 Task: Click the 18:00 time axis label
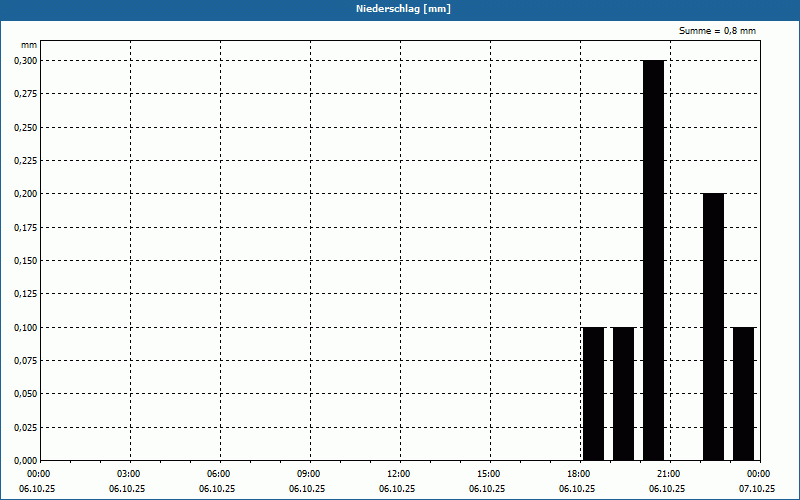[x=579, y=474]
